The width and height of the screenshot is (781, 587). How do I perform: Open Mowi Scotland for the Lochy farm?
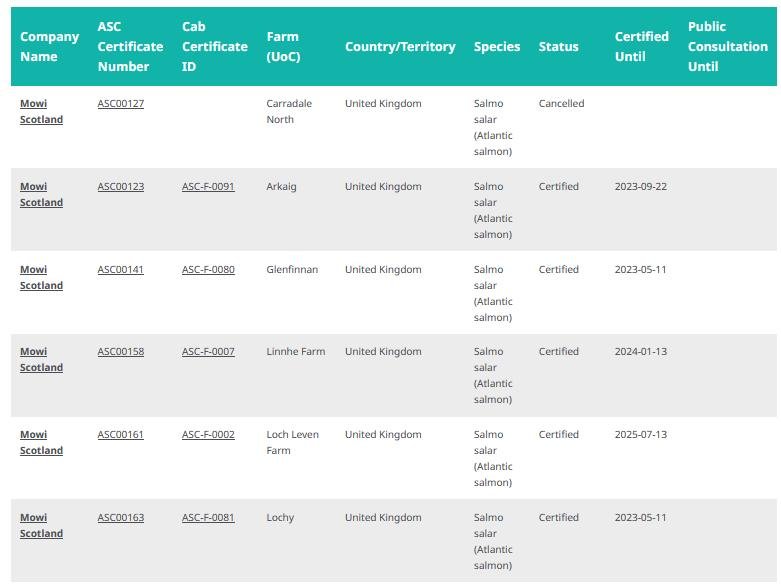coord(41,526)
